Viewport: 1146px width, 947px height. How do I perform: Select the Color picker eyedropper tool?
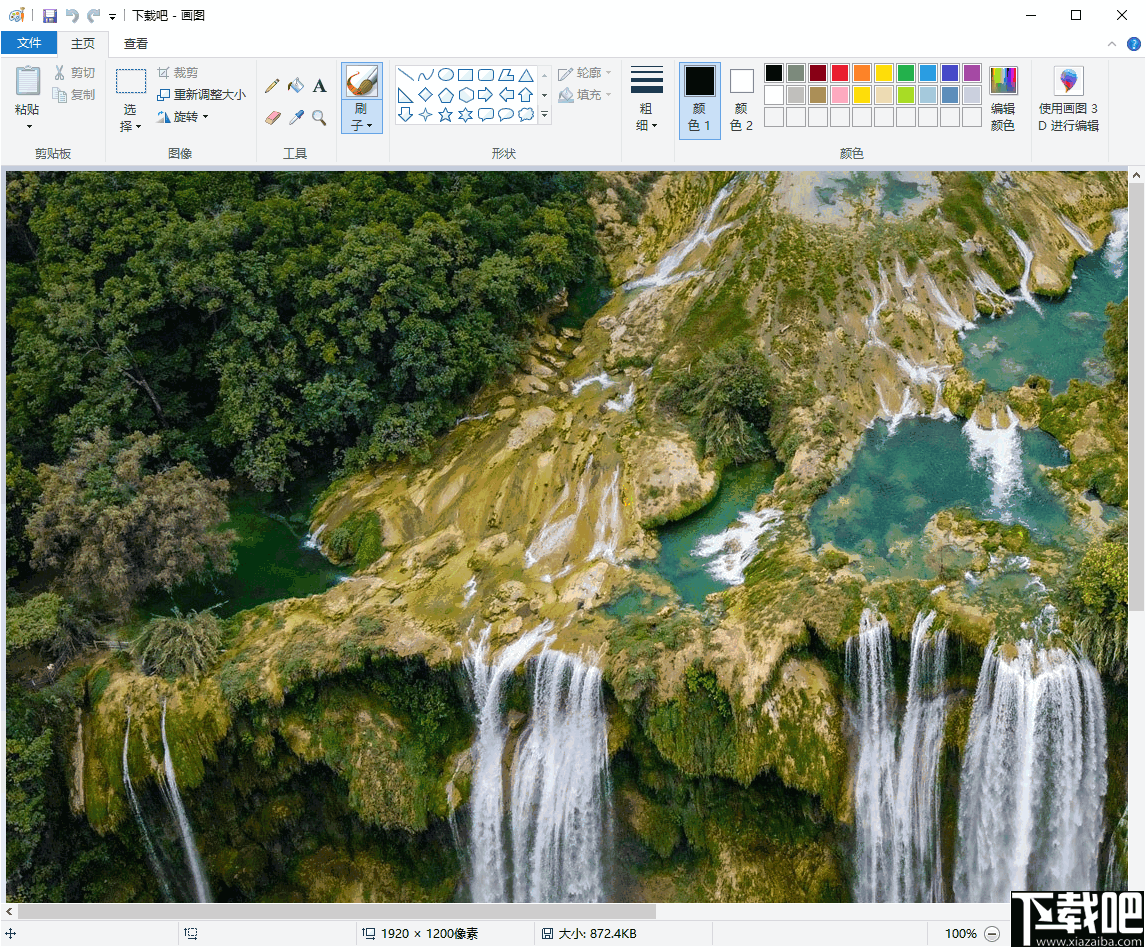point(296,118)
